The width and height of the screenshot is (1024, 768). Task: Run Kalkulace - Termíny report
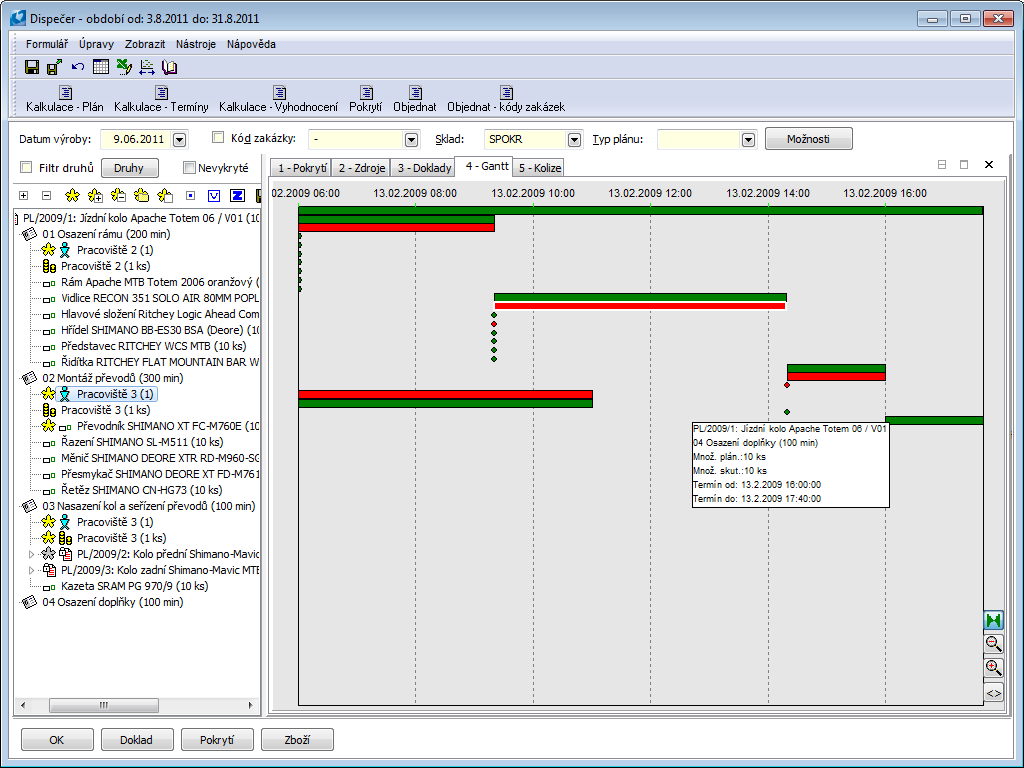pos(161,99)
